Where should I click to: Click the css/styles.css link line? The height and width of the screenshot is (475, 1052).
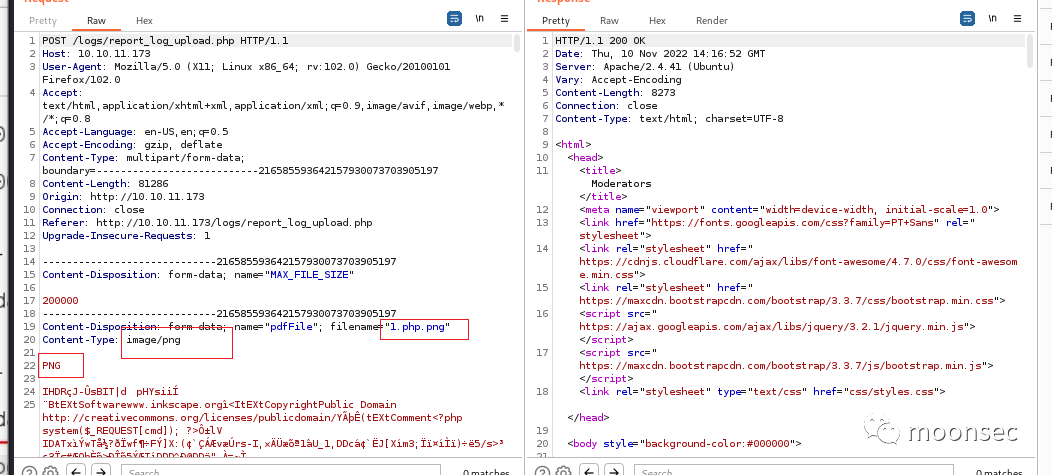pos(762,392)
